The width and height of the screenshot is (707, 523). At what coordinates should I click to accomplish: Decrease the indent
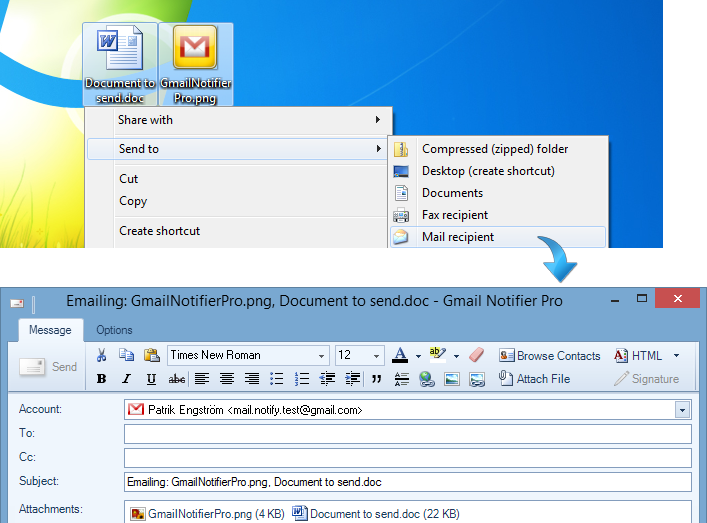327,379
